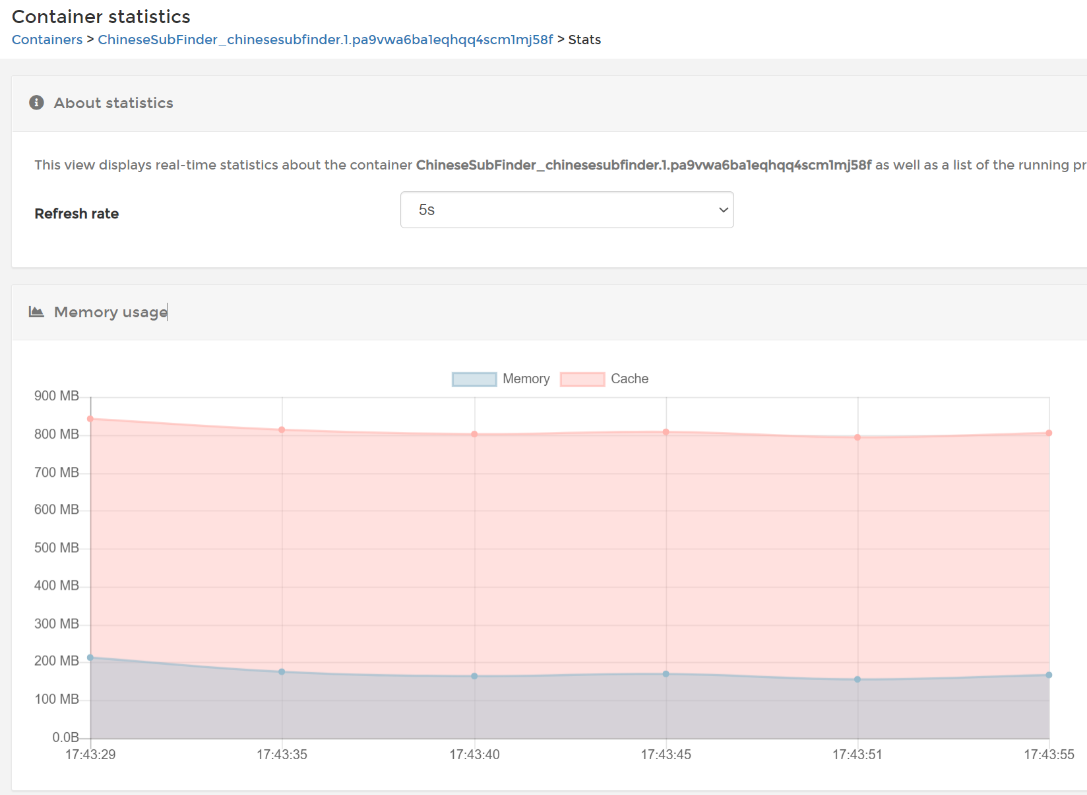
Task: Toggle the Memory legend color swatch
Action: [474, 379]
